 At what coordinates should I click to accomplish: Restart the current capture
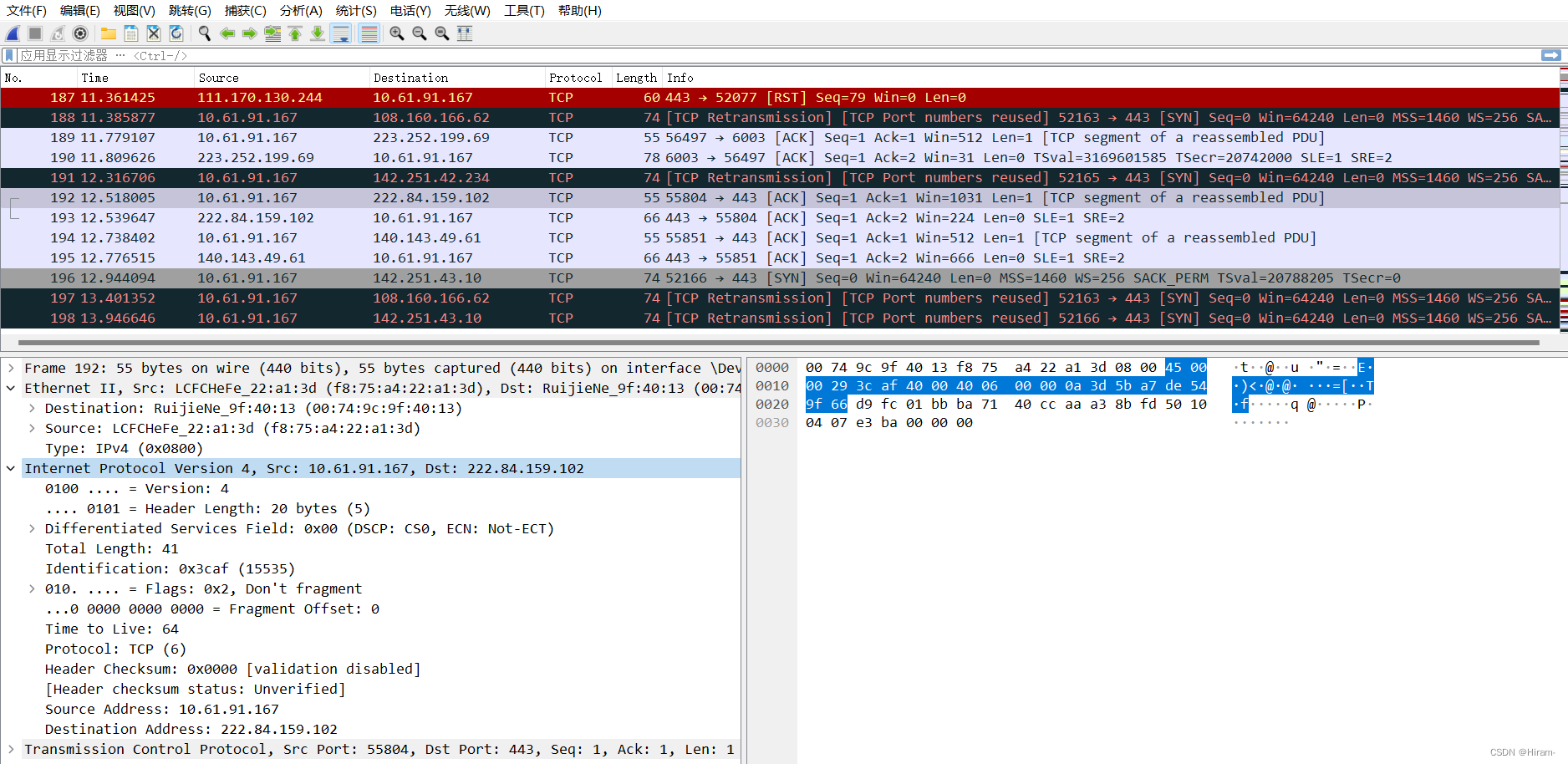coord(58,33)
